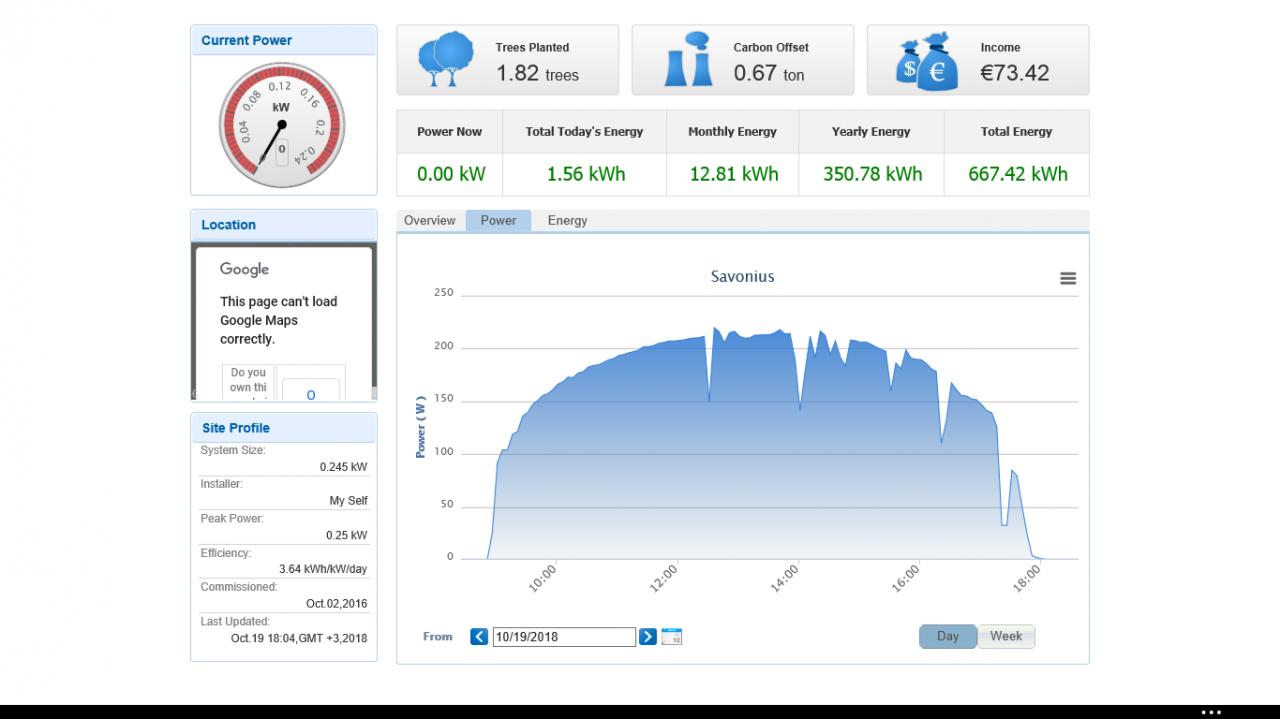Click the Installer value My Self
Image resolution: width=1280 pixels, height=719 pixels.
point(348,501)
